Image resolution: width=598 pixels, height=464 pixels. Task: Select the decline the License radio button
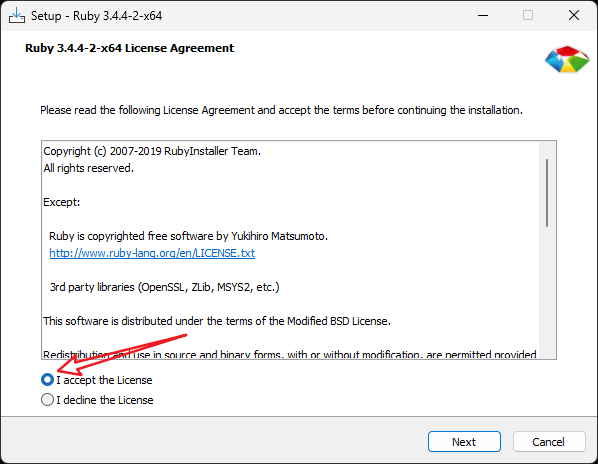[x=47, y=400]
